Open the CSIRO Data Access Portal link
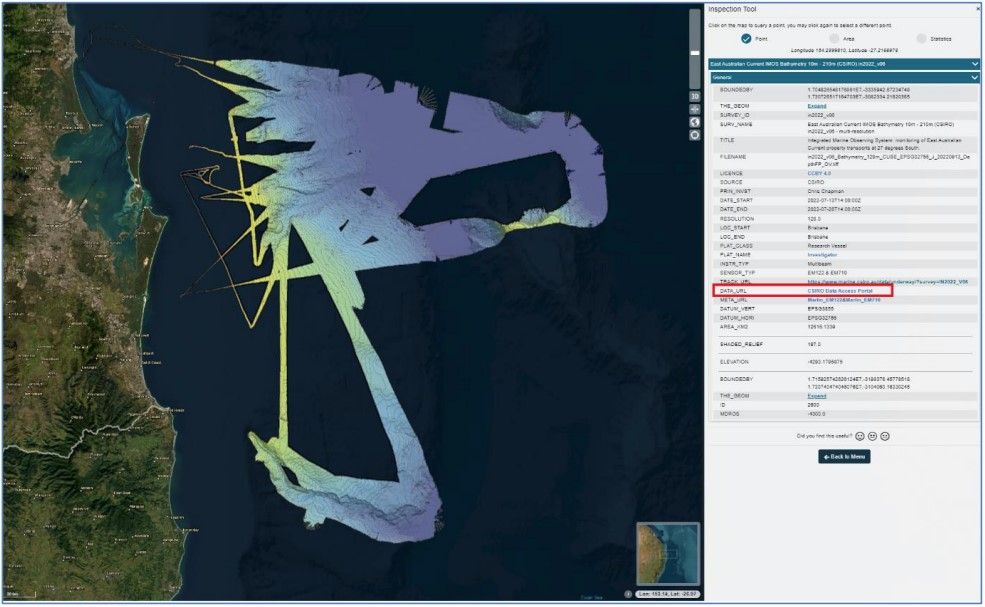The image size is (985, 607). pyautogui.click(x=840, y=290)
